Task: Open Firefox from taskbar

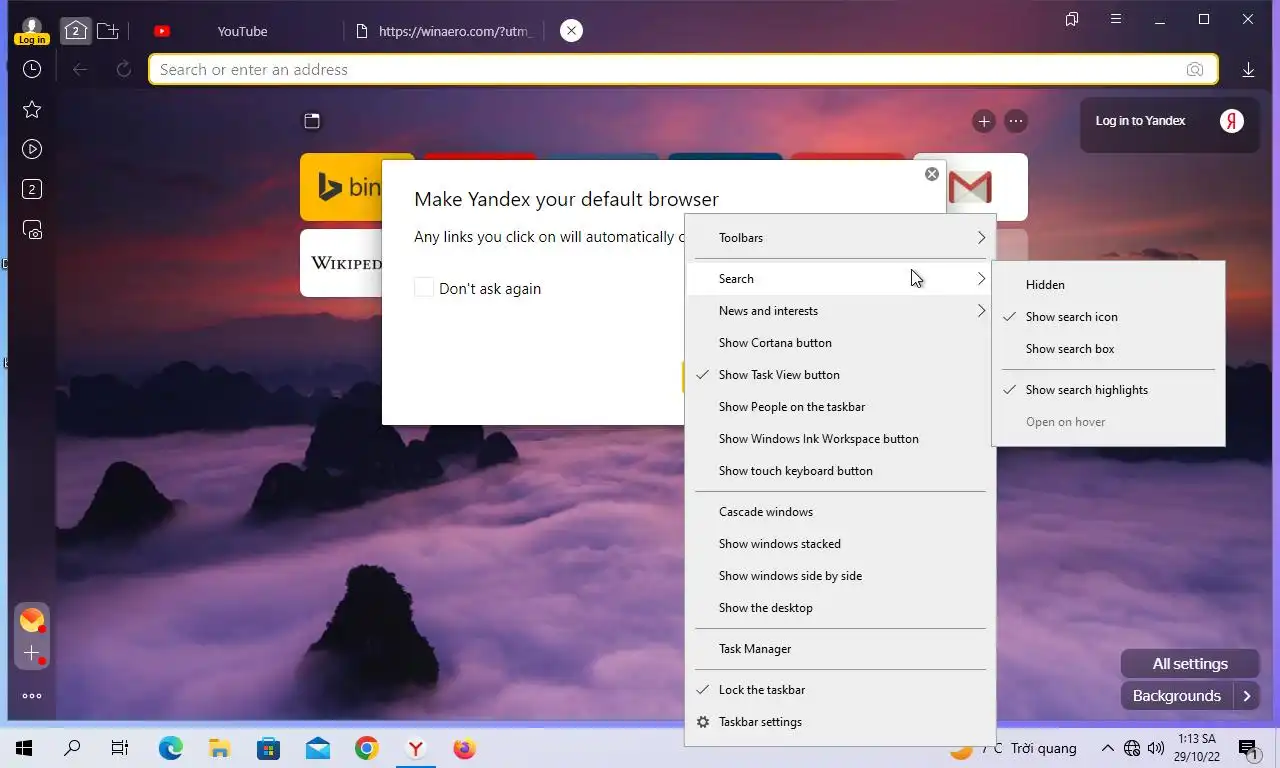Action: [x=465, y=748]
